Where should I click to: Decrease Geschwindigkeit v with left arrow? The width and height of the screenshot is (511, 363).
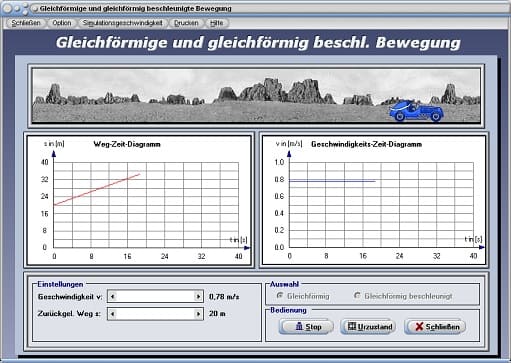[x=113, y=296]
